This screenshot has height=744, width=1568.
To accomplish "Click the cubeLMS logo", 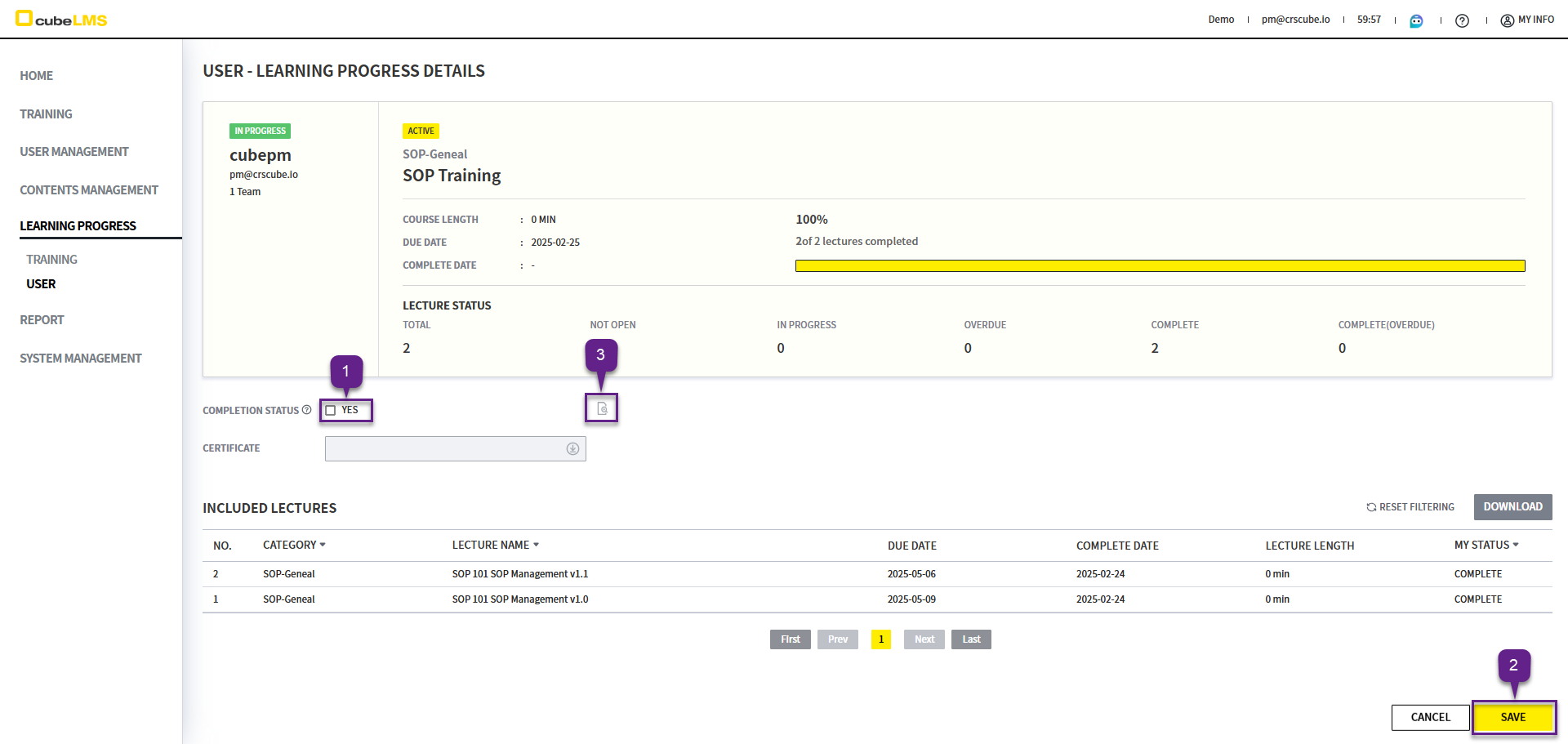I will click(62, 20).
